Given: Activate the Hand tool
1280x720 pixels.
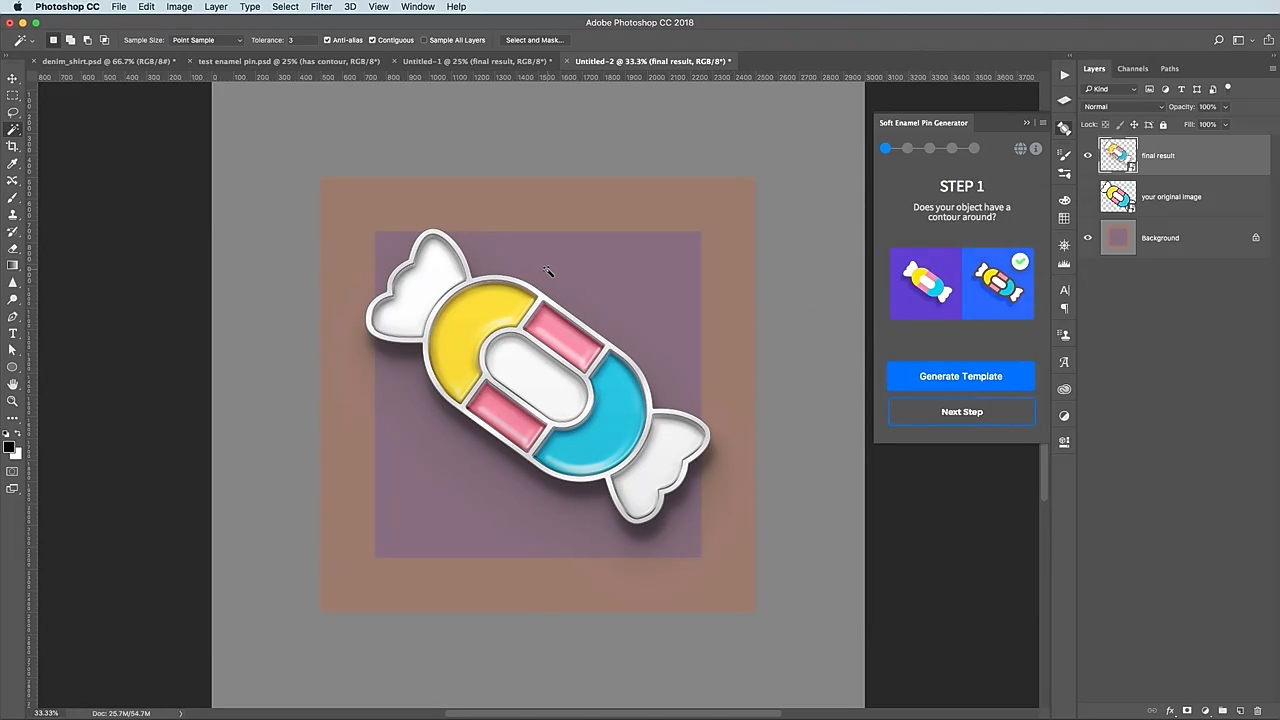Looking at the screenshot, I should pos(12,384).
